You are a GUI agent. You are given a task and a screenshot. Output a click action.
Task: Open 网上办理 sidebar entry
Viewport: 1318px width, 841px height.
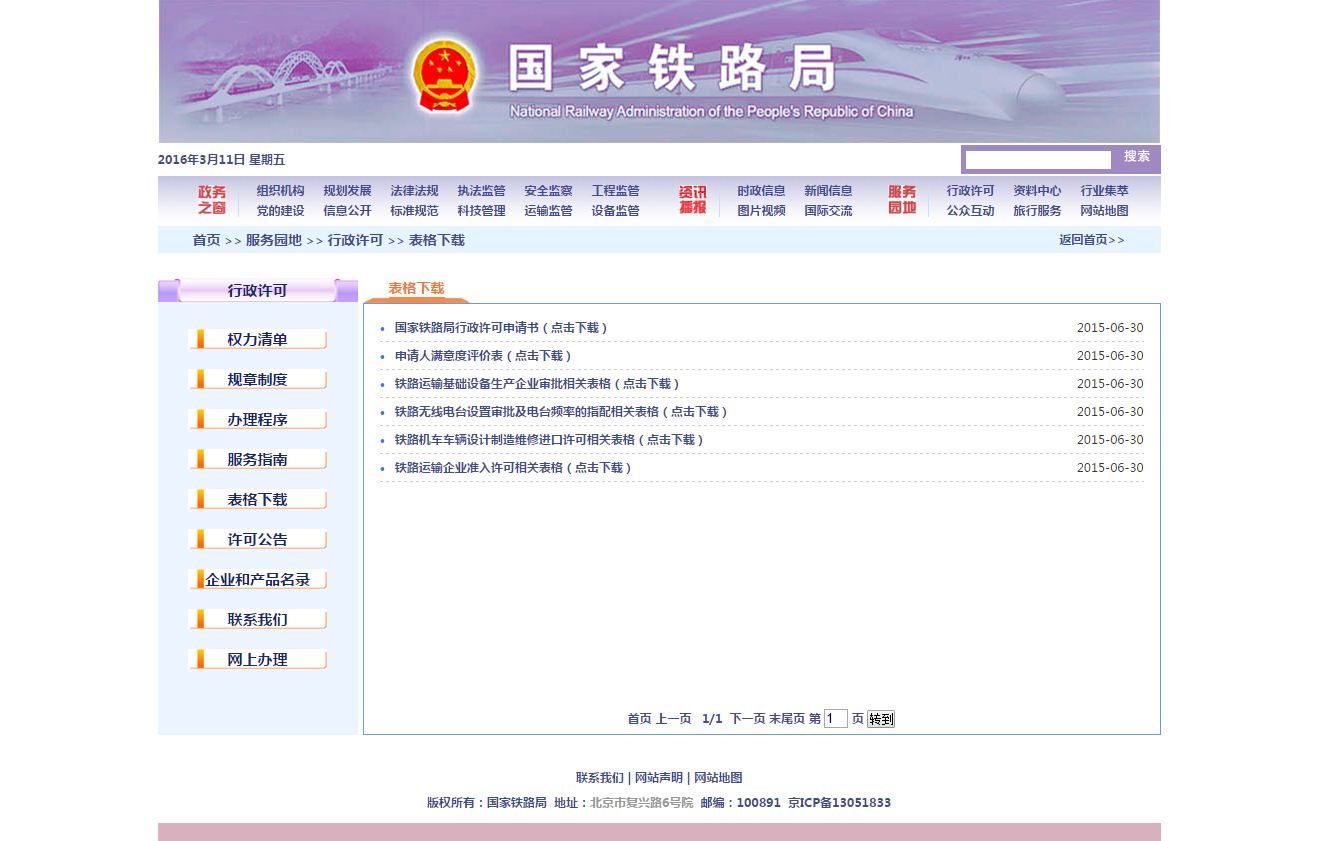257,660
